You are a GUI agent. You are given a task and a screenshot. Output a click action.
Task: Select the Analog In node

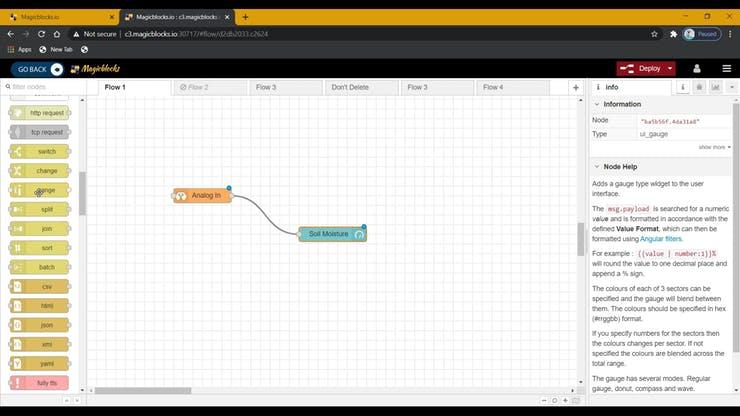[203, 196]
